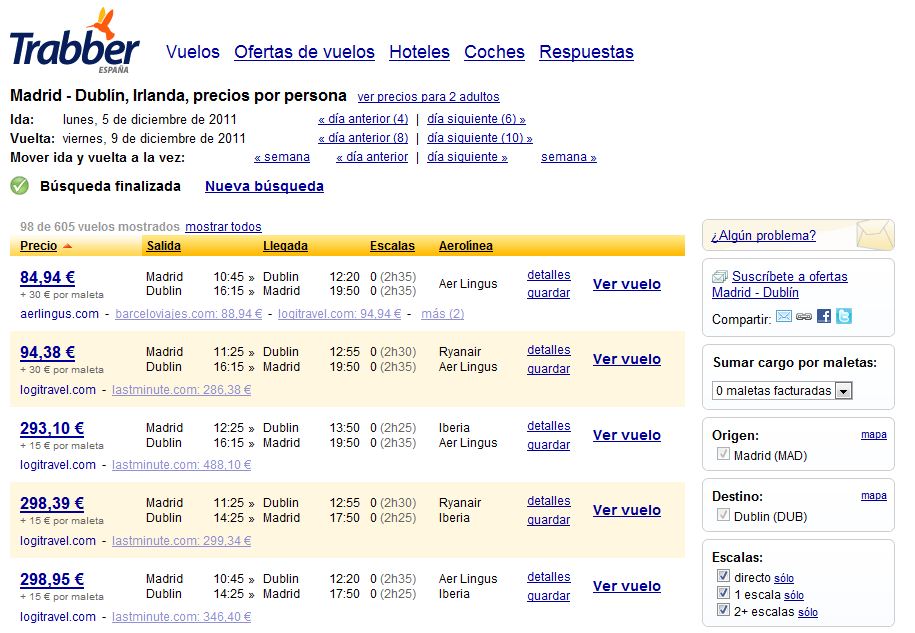Image resolution: width=915 pixels, height=633 pixels.
Task: Sort results by Llegada column
Action: click(285, 246)
